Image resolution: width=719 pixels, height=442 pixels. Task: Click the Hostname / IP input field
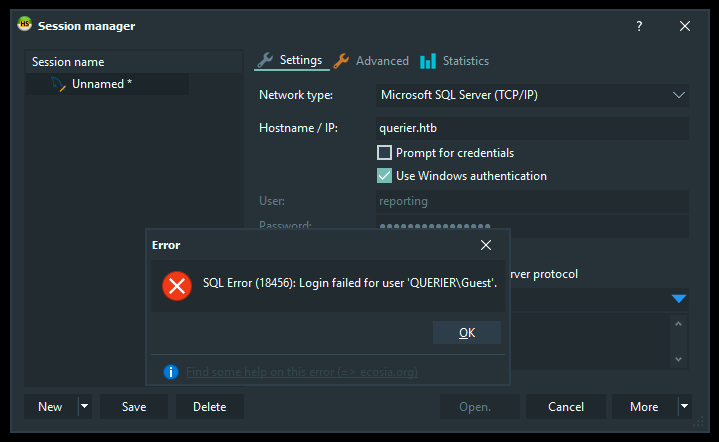click(531, 128)
